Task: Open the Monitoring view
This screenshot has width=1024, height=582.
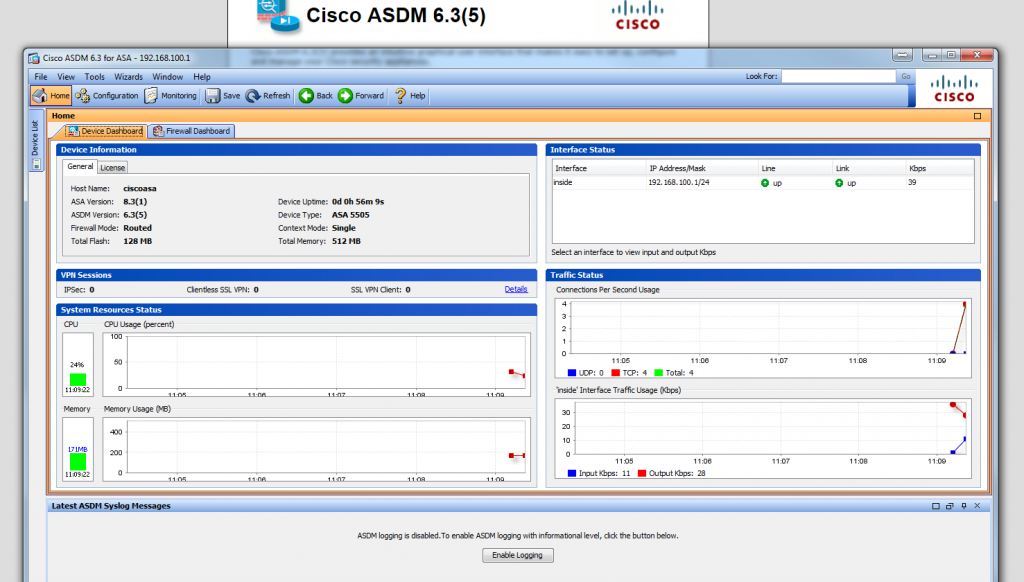Action: pos(170,95)
